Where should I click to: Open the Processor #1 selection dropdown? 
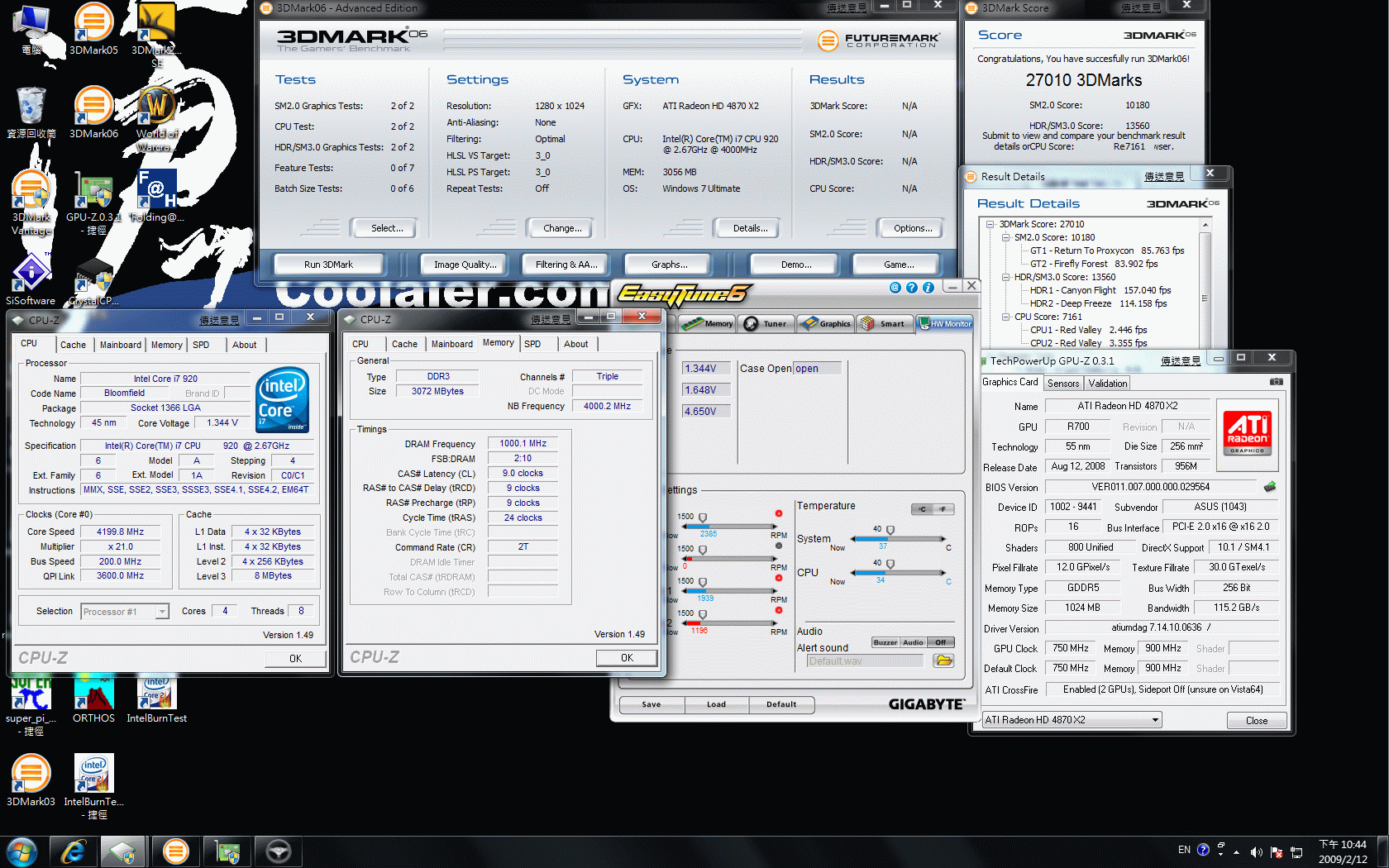tap(125, 612)
